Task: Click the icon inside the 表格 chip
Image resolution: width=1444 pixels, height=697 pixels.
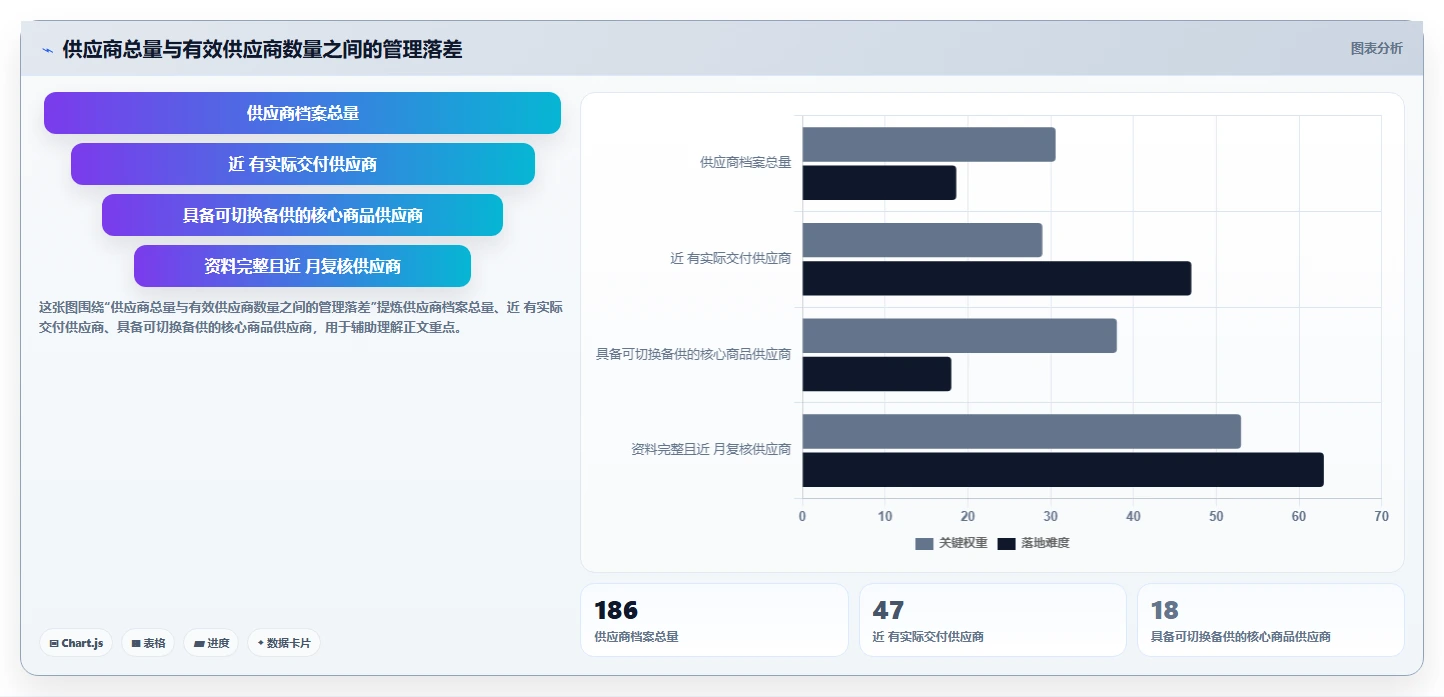Action: (136, 643)
